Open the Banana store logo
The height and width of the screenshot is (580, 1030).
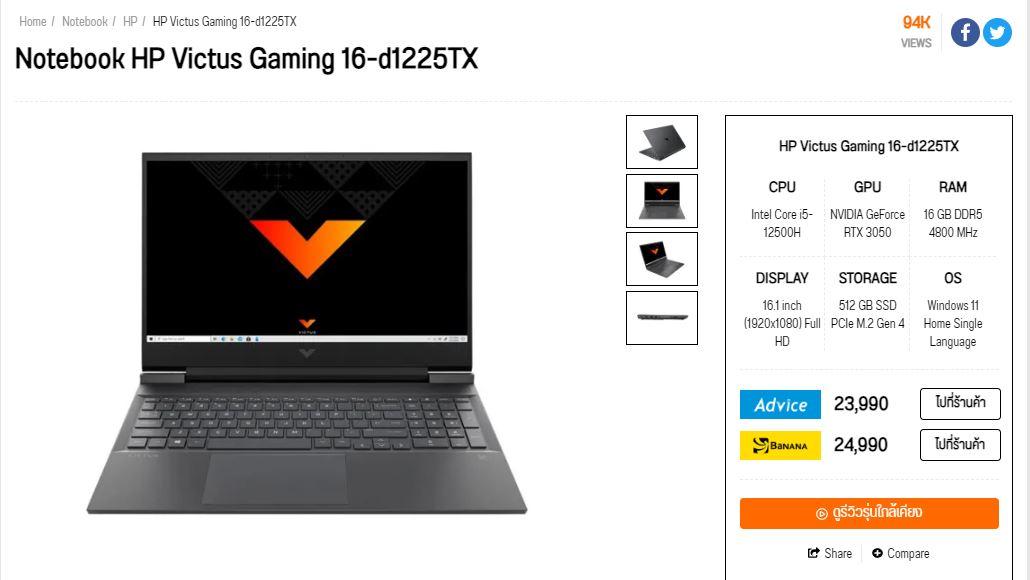(x=780, y=445)
